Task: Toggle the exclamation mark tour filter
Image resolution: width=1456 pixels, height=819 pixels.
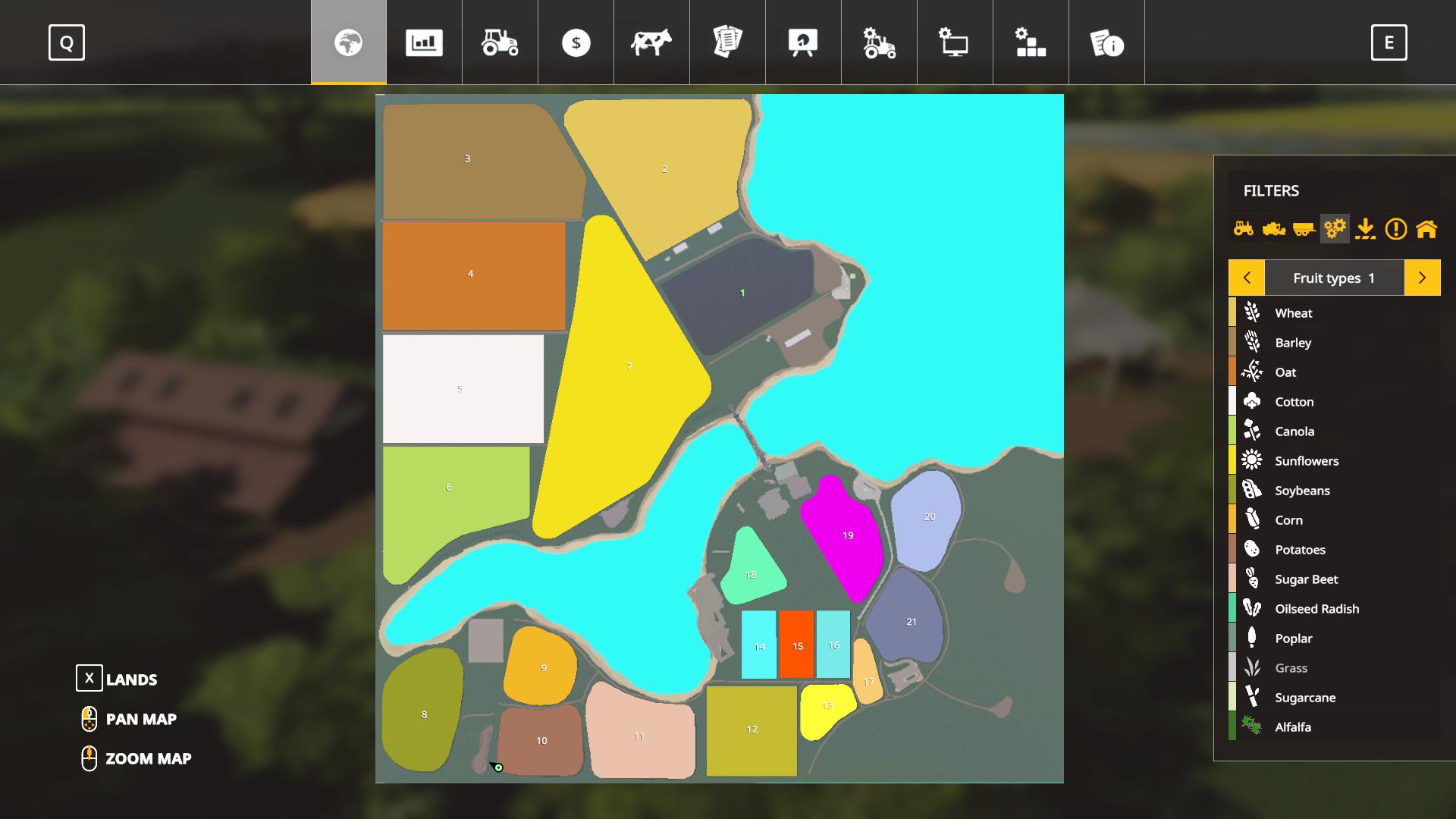Action: [1395, 228]
